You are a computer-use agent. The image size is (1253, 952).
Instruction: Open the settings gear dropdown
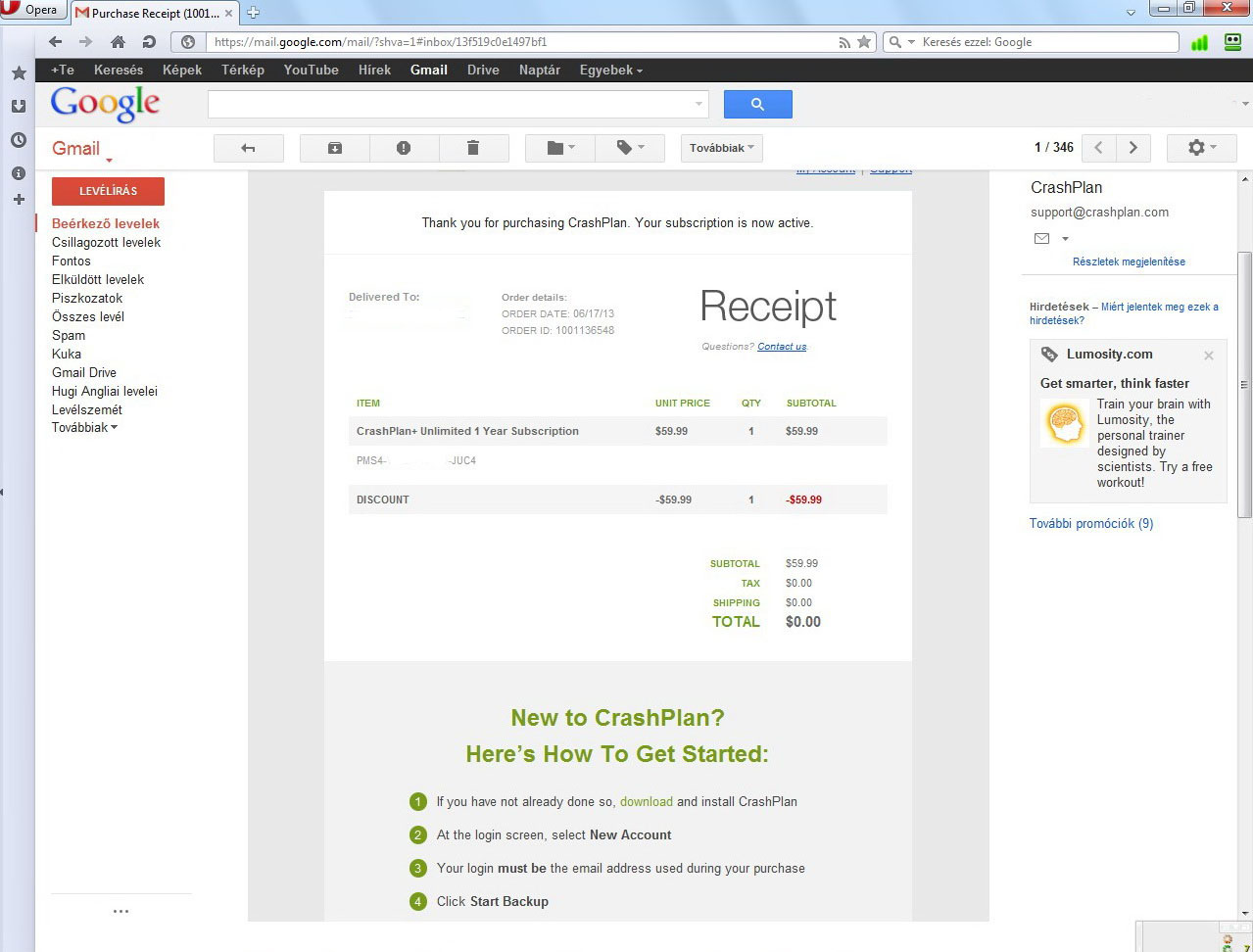(1202, 148)
